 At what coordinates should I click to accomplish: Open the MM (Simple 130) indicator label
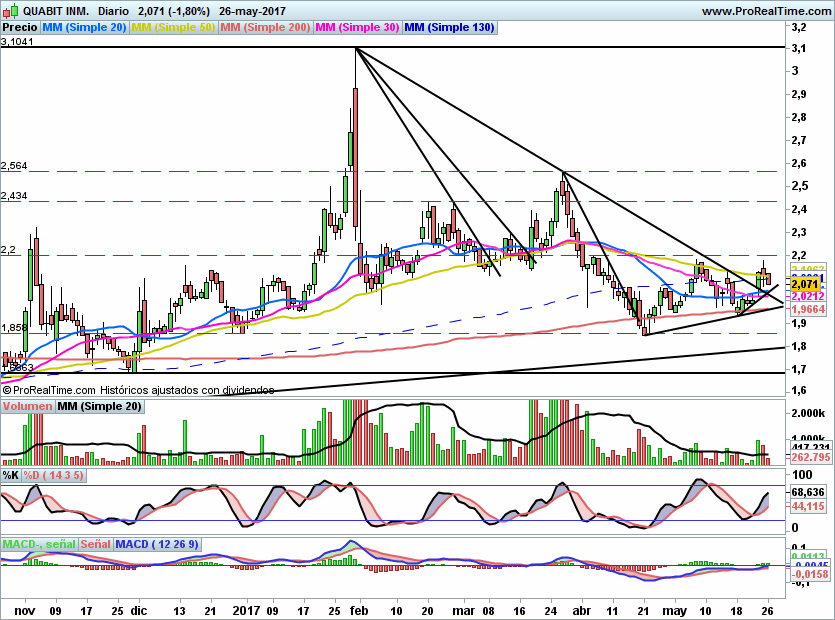tap(450, 27)
